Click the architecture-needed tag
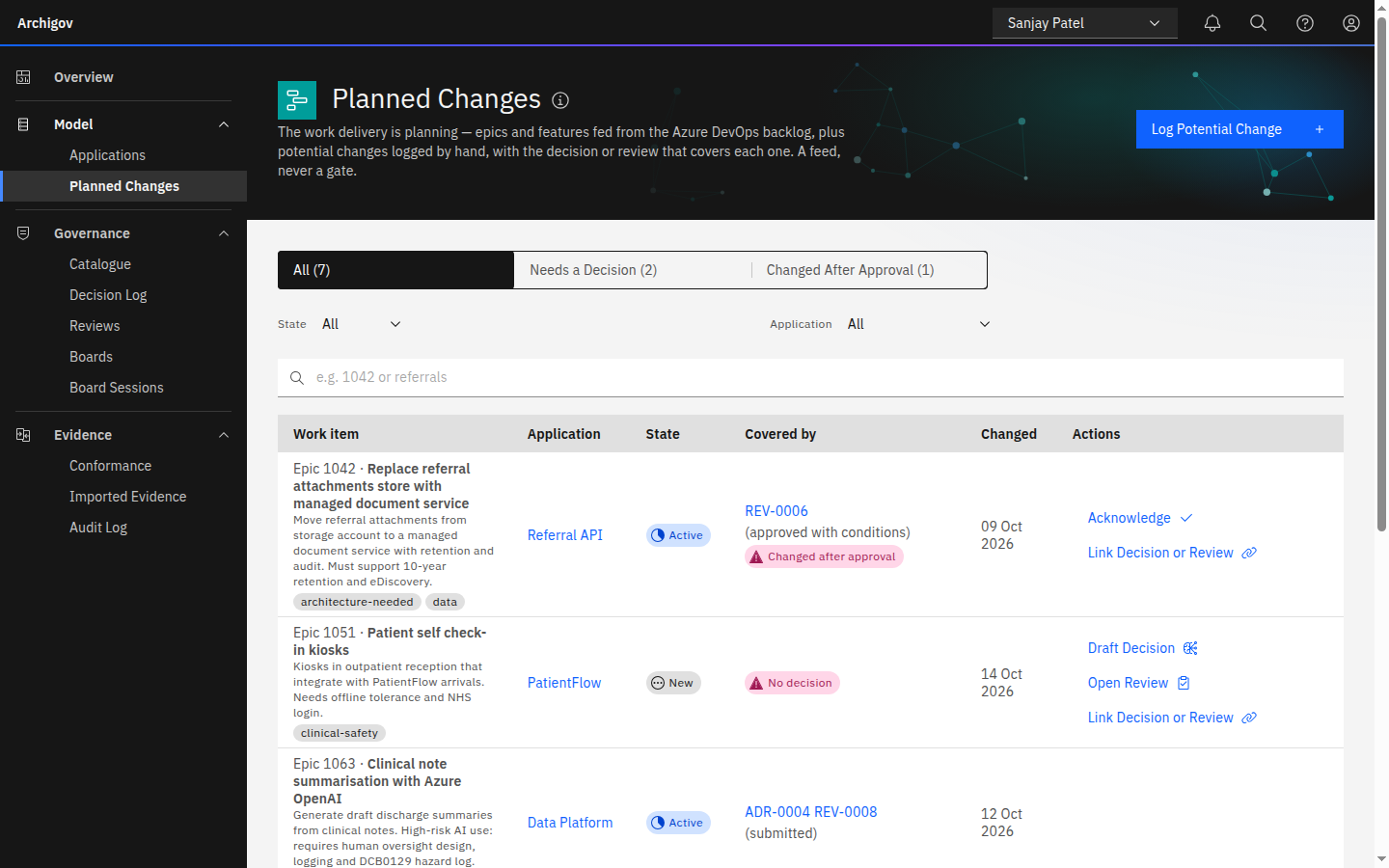The width and height of the screenshot is (1389, 868). tap(357, 602)
